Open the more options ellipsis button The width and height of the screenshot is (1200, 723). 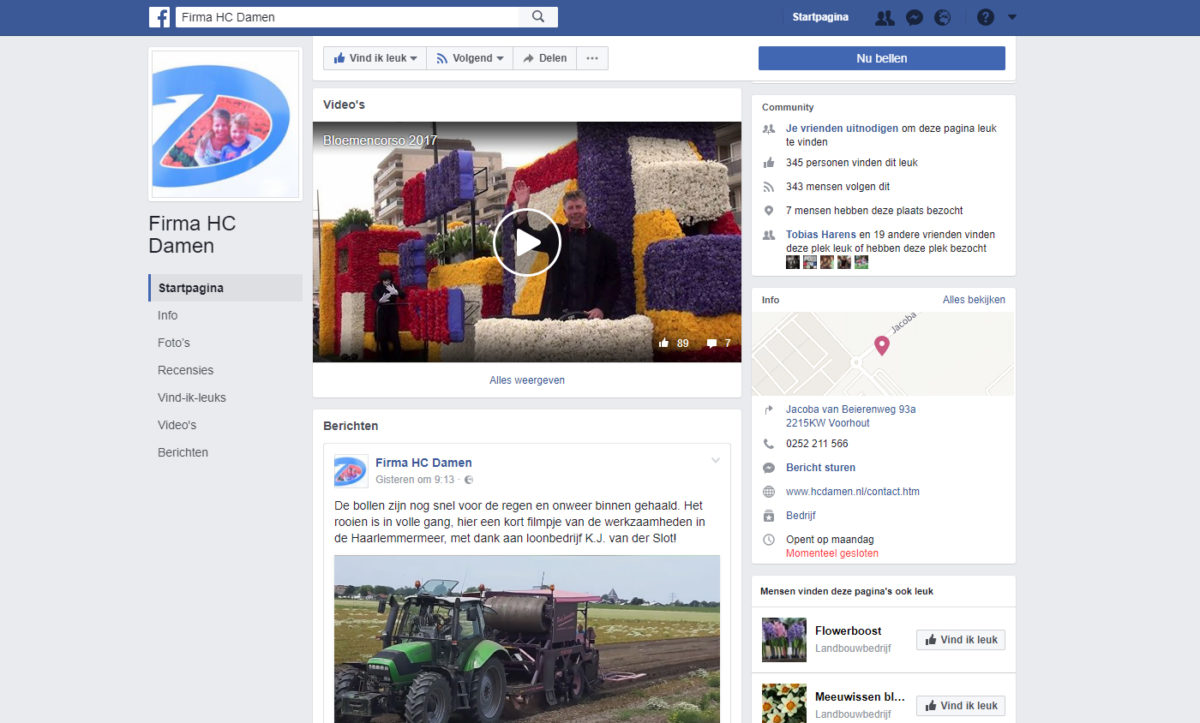pyautogui.click(x=592, y=58)
